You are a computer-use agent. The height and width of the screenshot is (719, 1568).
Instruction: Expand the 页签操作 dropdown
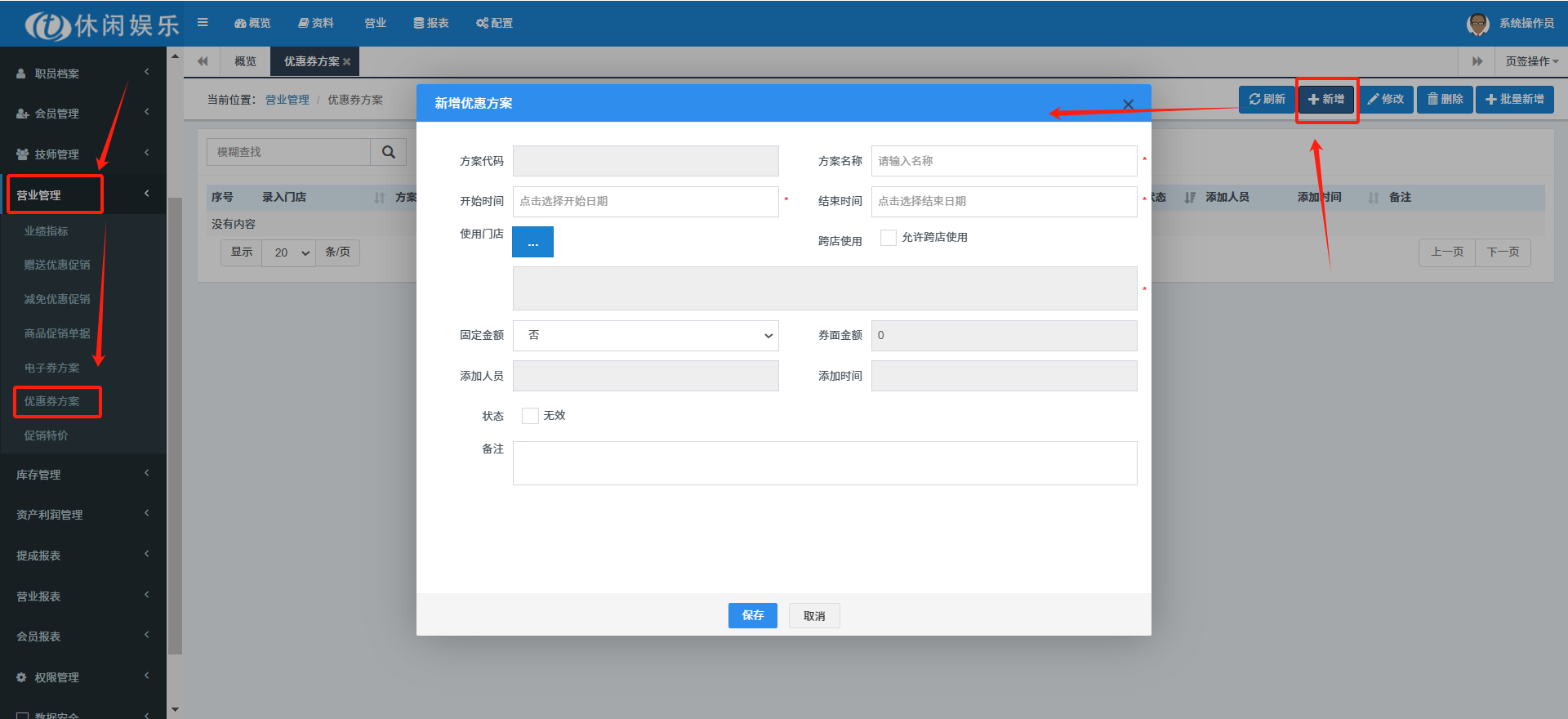[1531, 62]
